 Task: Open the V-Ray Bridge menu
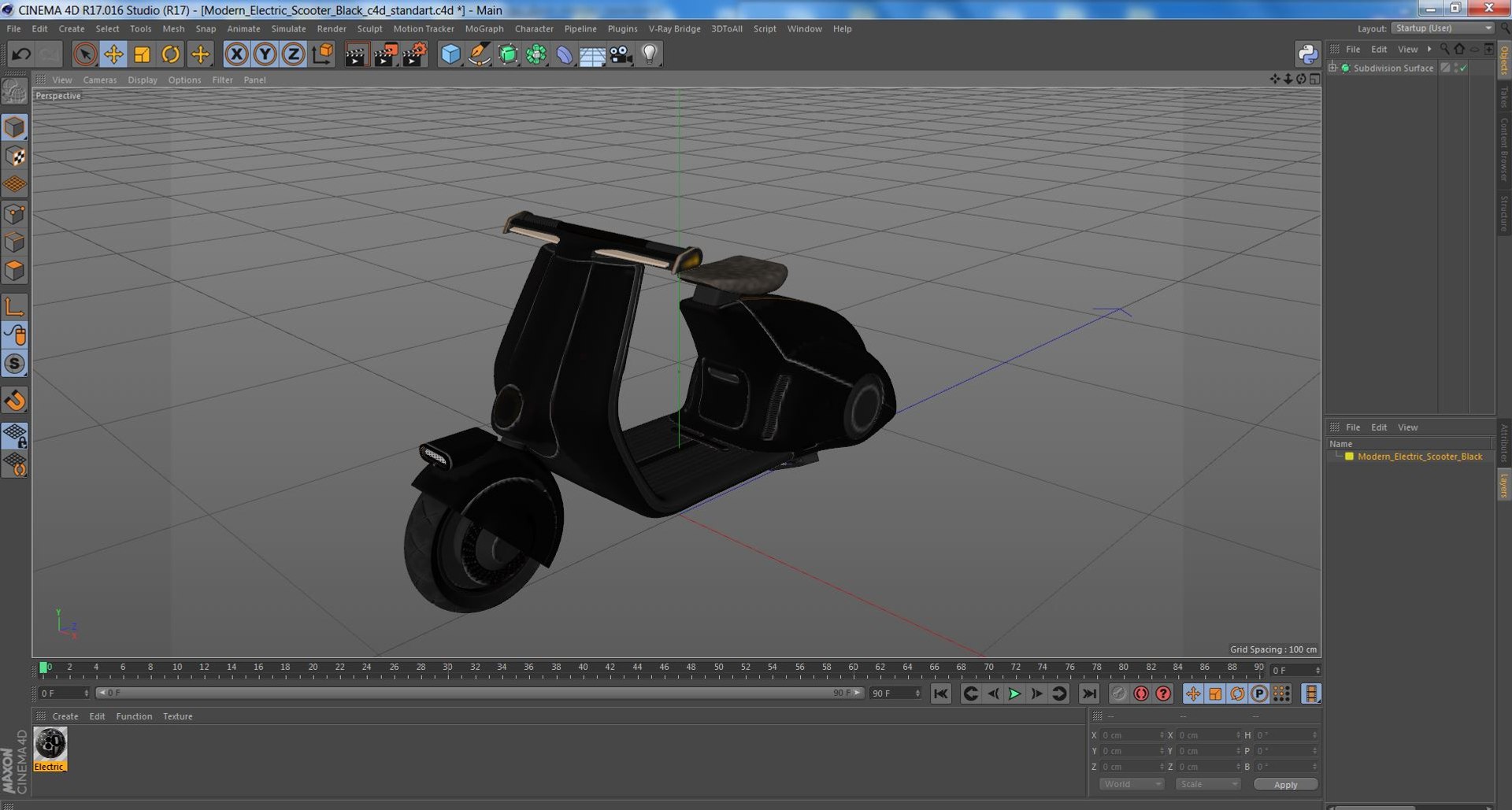[674, 28]
